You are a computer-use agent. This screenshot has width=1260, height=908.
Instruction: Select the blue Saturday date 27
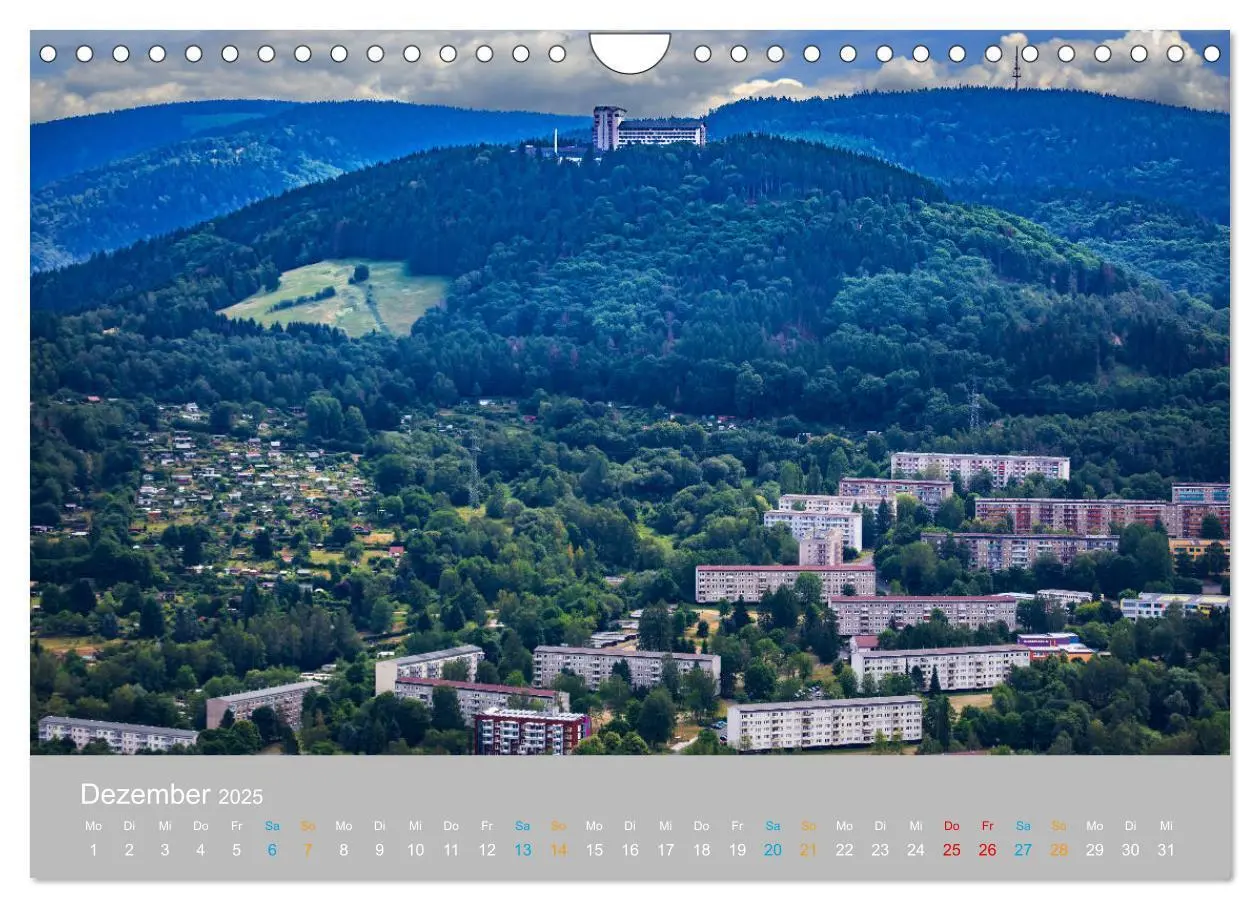tap(1023, 850)
